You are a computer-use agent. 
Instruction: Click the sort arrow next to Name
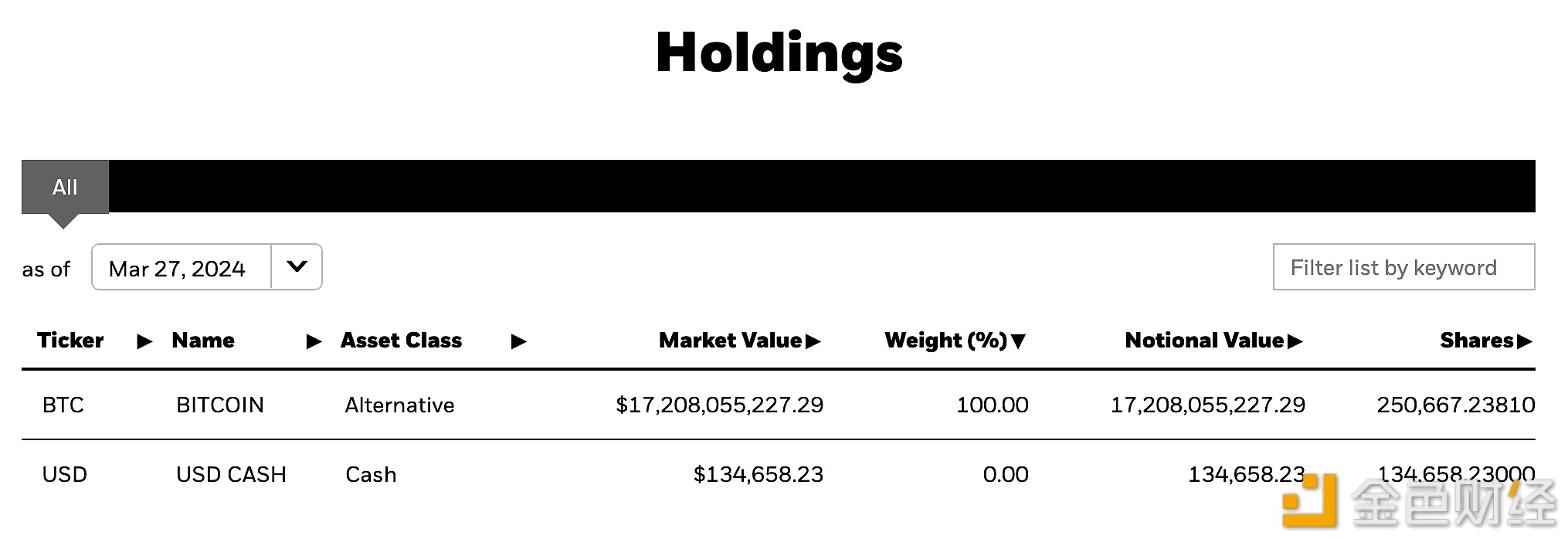coord(314,341)
